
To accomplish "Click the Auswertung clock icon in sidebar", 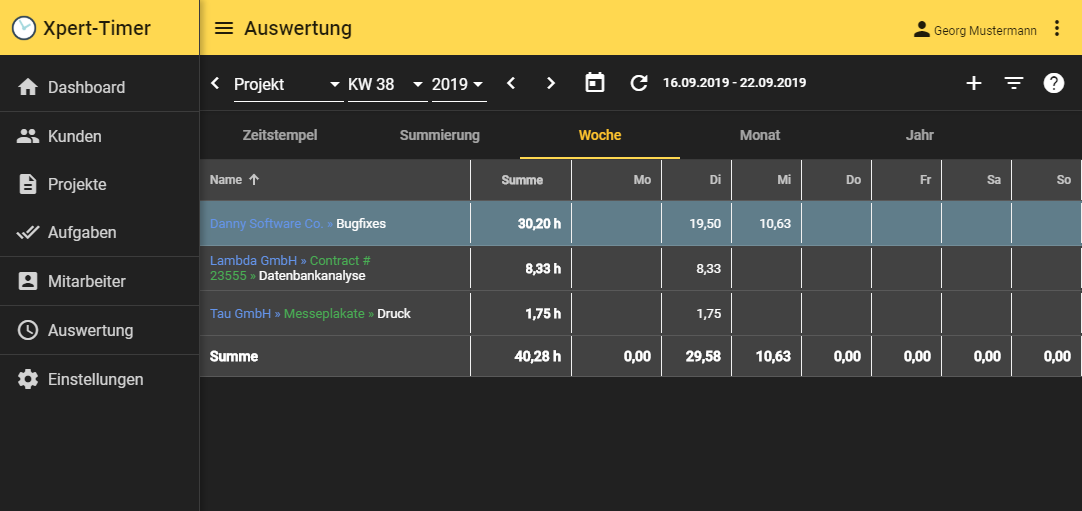I will pos(28,330).
